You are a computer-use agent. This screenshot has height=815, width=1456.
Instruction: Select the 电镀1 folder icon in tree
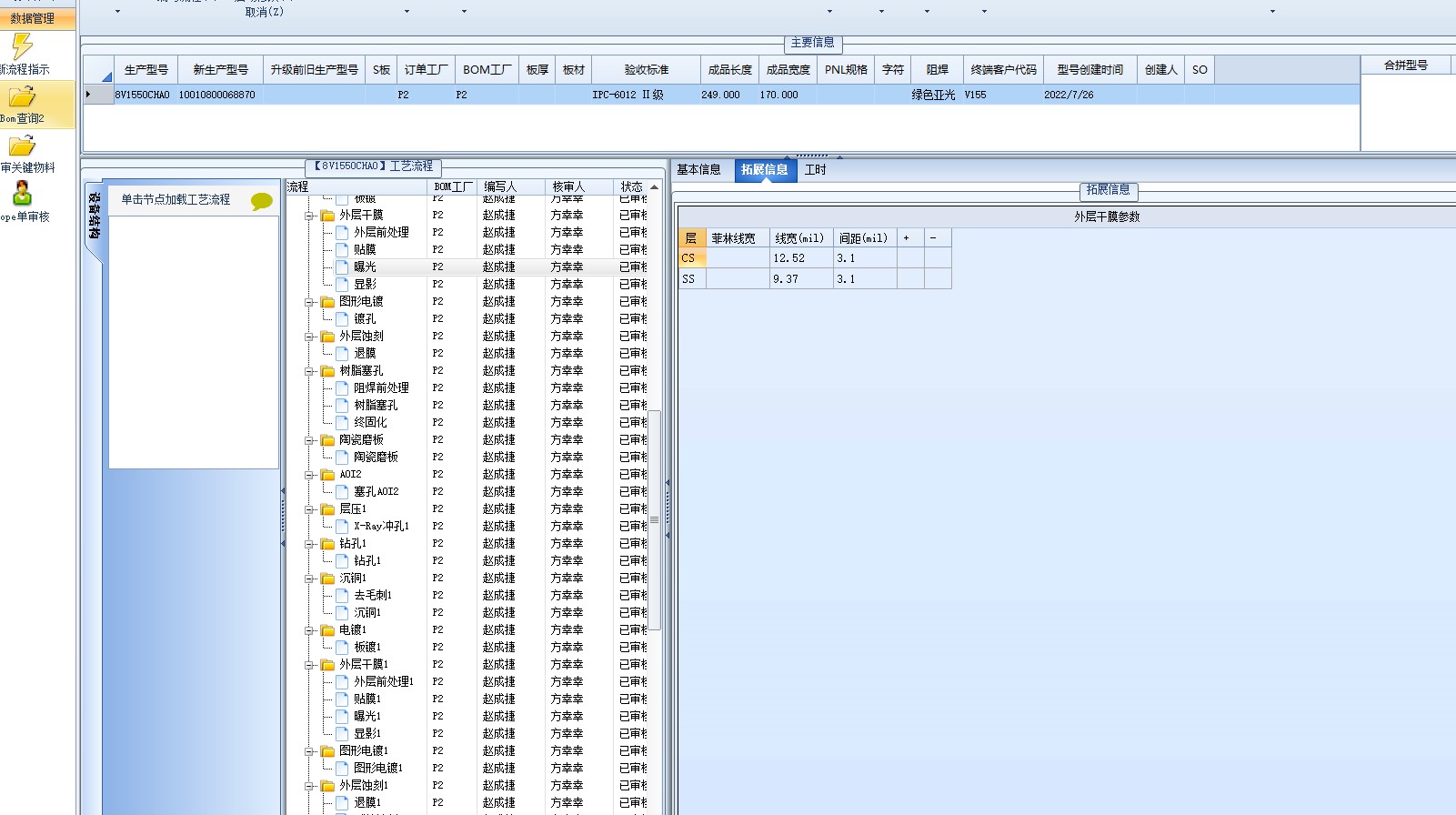(327, 630)
